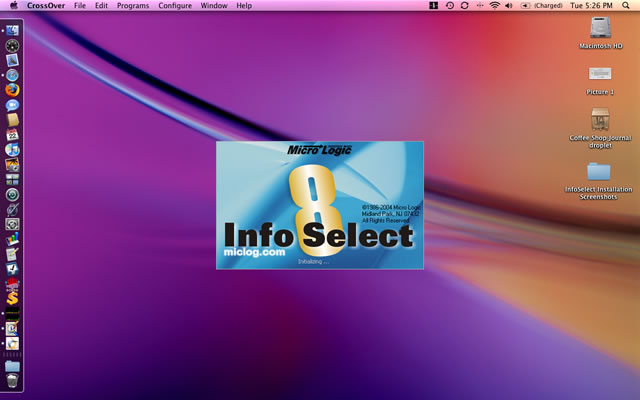Launch Safari from the dock
Viewport: 640px width, 400px height.
[12, 75]
